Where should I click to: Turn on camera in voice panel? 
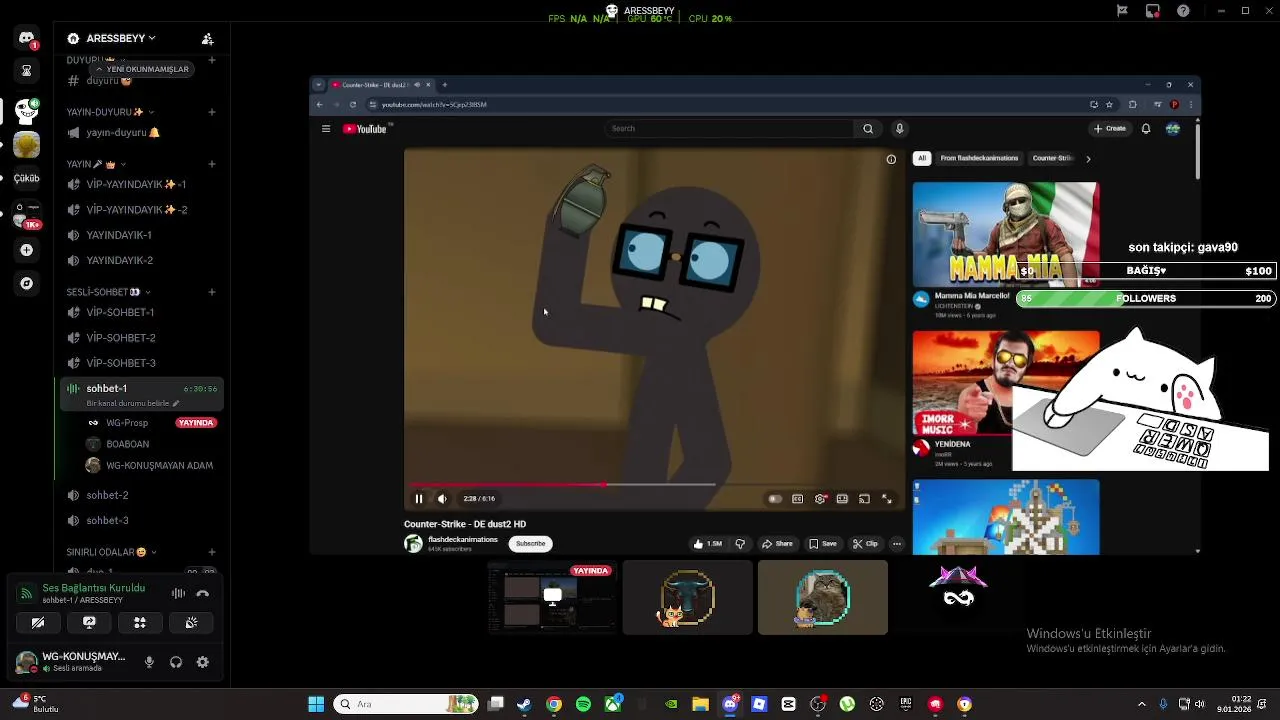point(38,623)
